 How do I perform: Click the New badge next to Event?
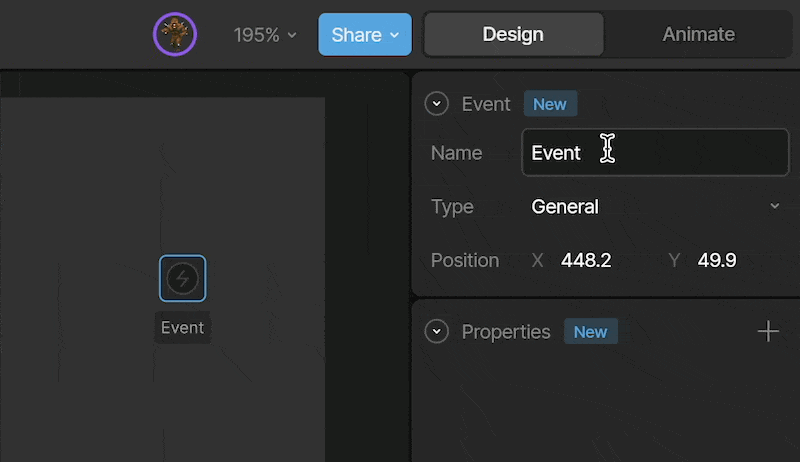(550, 104)
